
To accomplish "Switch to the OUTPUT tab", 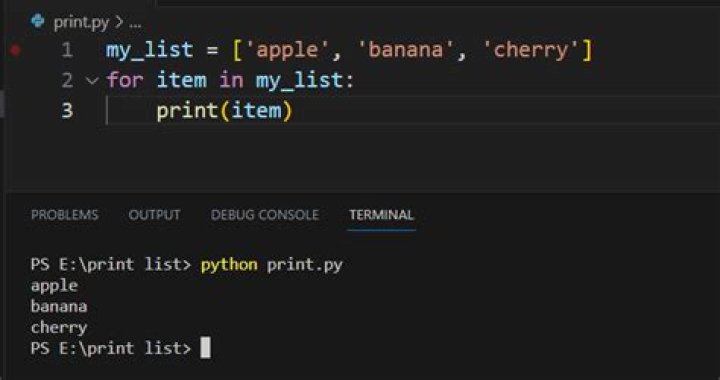I will point(154,215).
